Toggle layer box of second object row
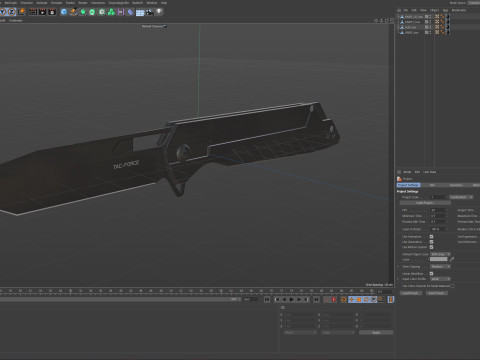 point(426,22)
